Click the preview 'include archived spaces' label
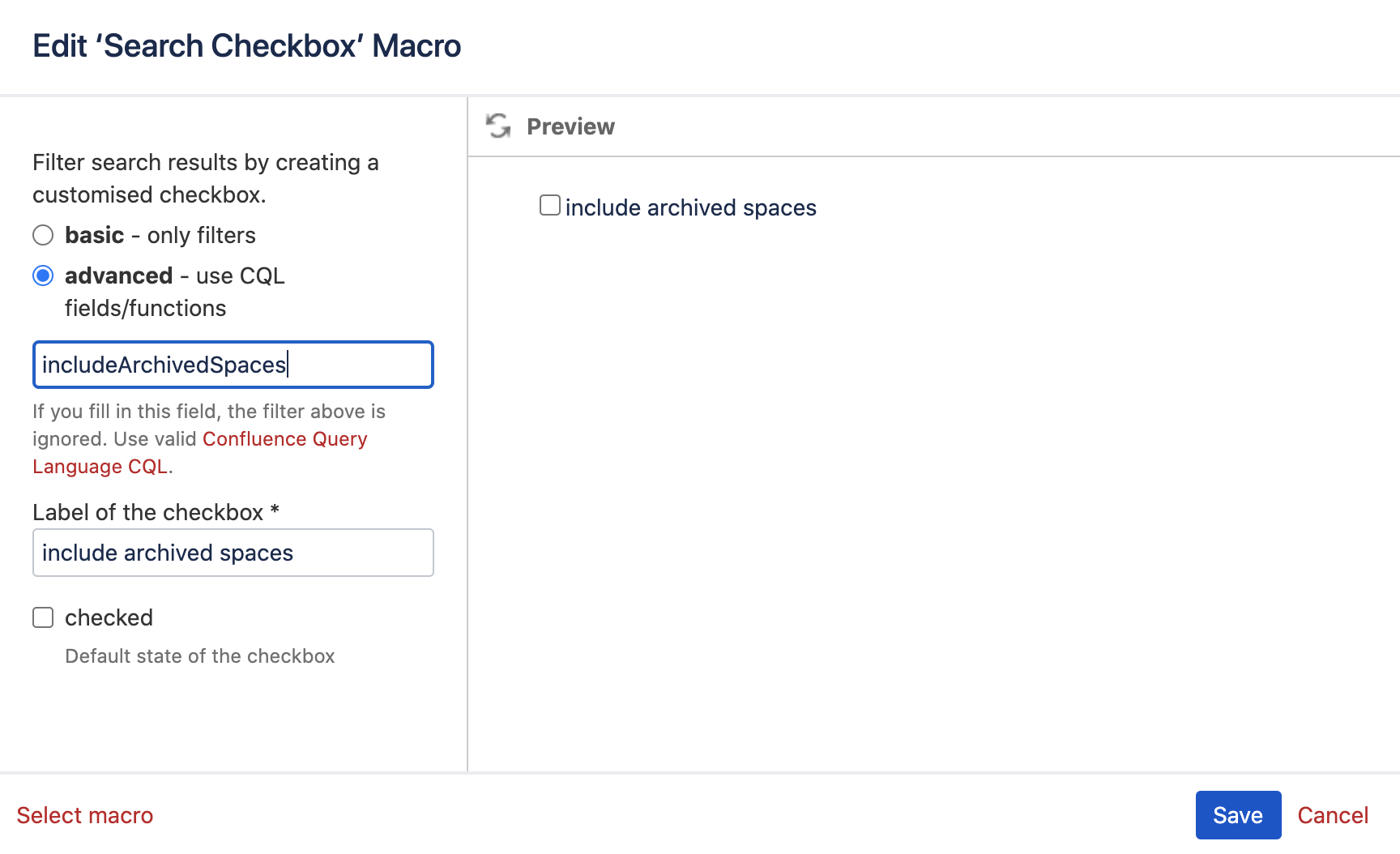 click(x=690, y=208)
